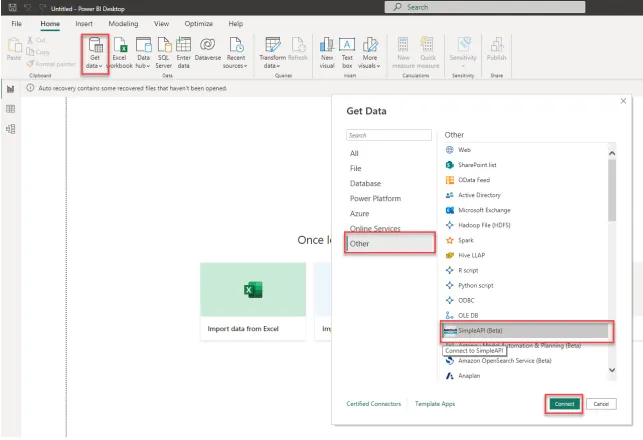643x440 pixels.
Task: Click the title bar Search box
Action: point(485,7)
